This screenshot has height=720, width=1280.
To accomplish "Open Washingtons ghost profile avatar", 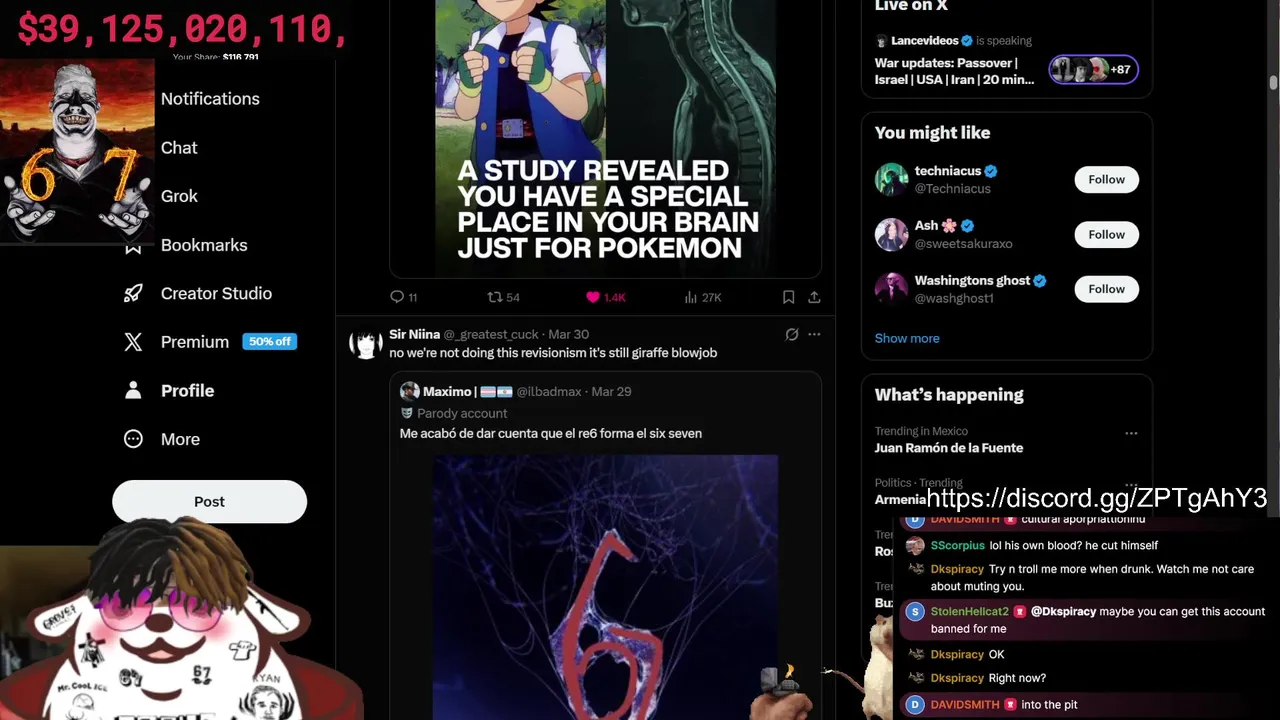I will pyautogui.click(x=891, y=289).
